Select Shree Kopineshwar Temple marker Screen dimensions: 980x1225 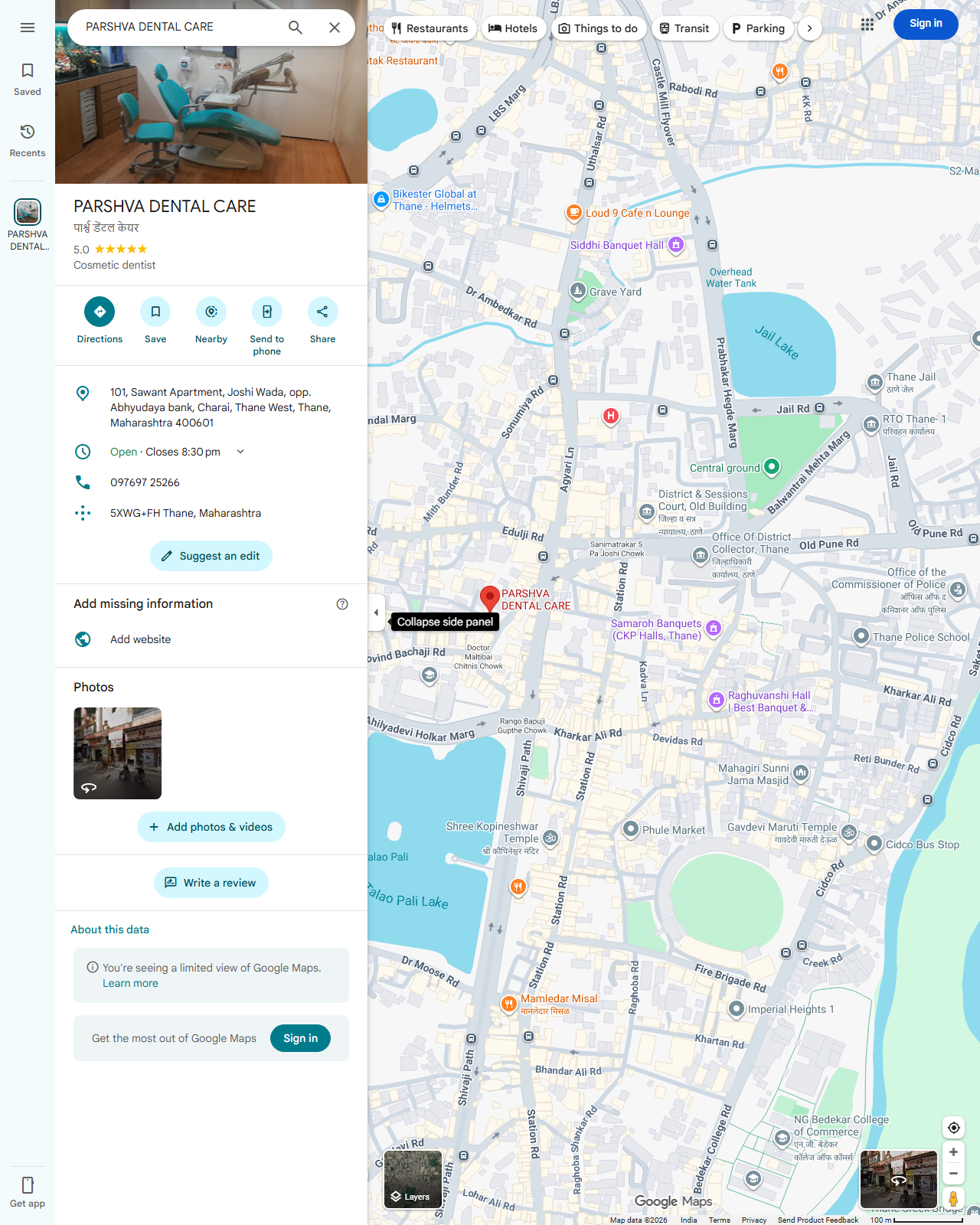pos(550,838)
